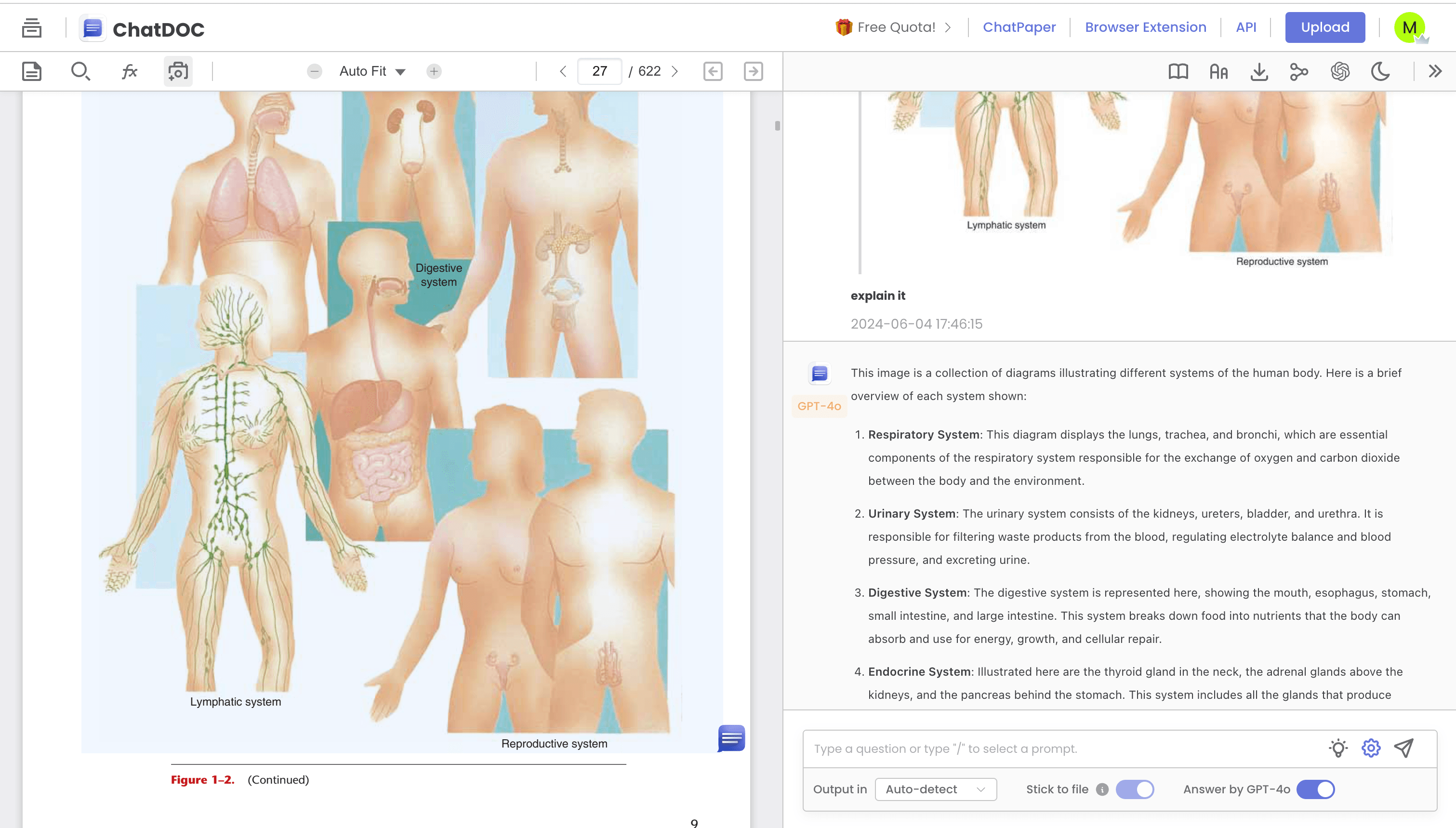Screen dimensions: 1456x828
Task: Click the screenshot capture tool icon
Action: point(178,71)
